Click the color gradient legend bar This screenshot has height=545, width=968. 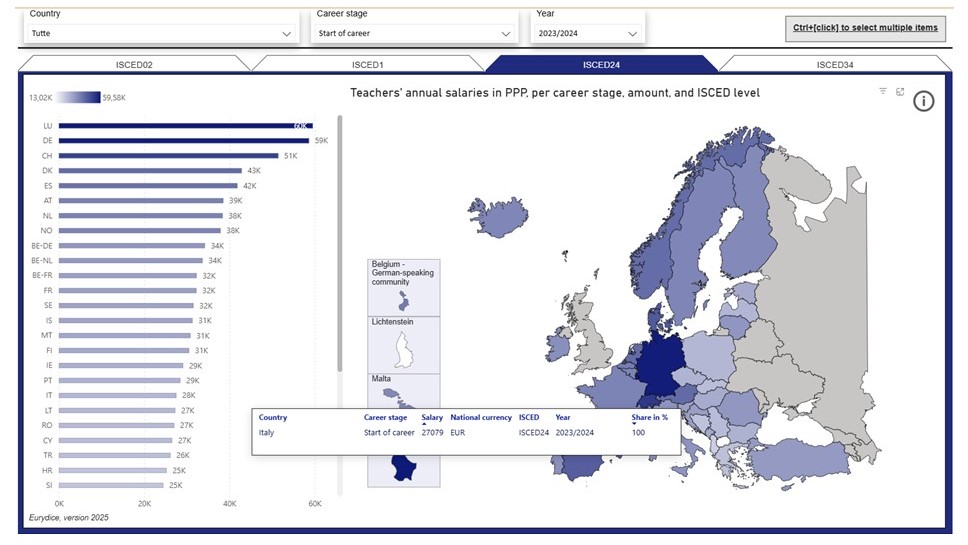pos(79,98)
